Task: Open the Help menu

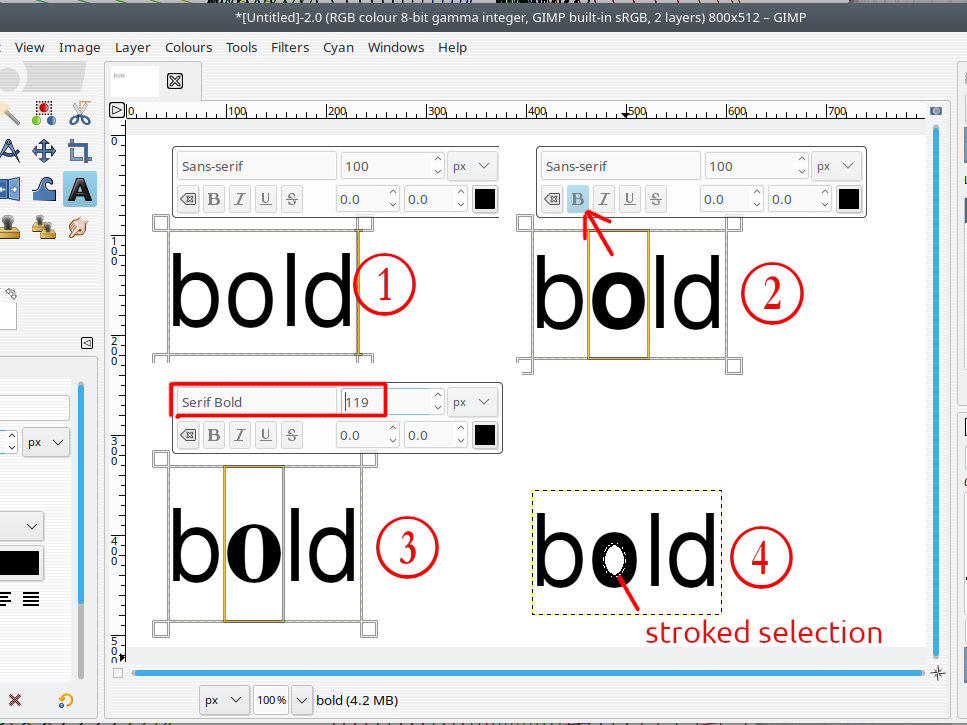Action: coord(452,47)
